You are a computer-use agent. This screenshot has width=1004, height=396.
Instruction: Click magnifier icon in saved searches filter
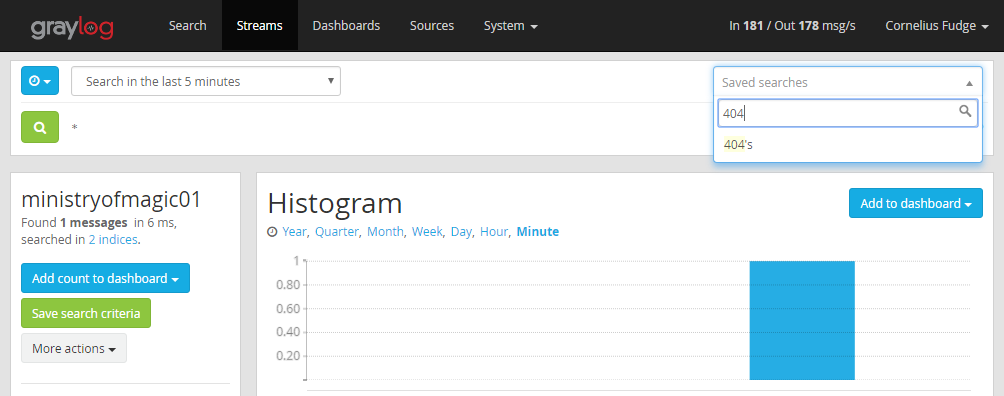965,111
